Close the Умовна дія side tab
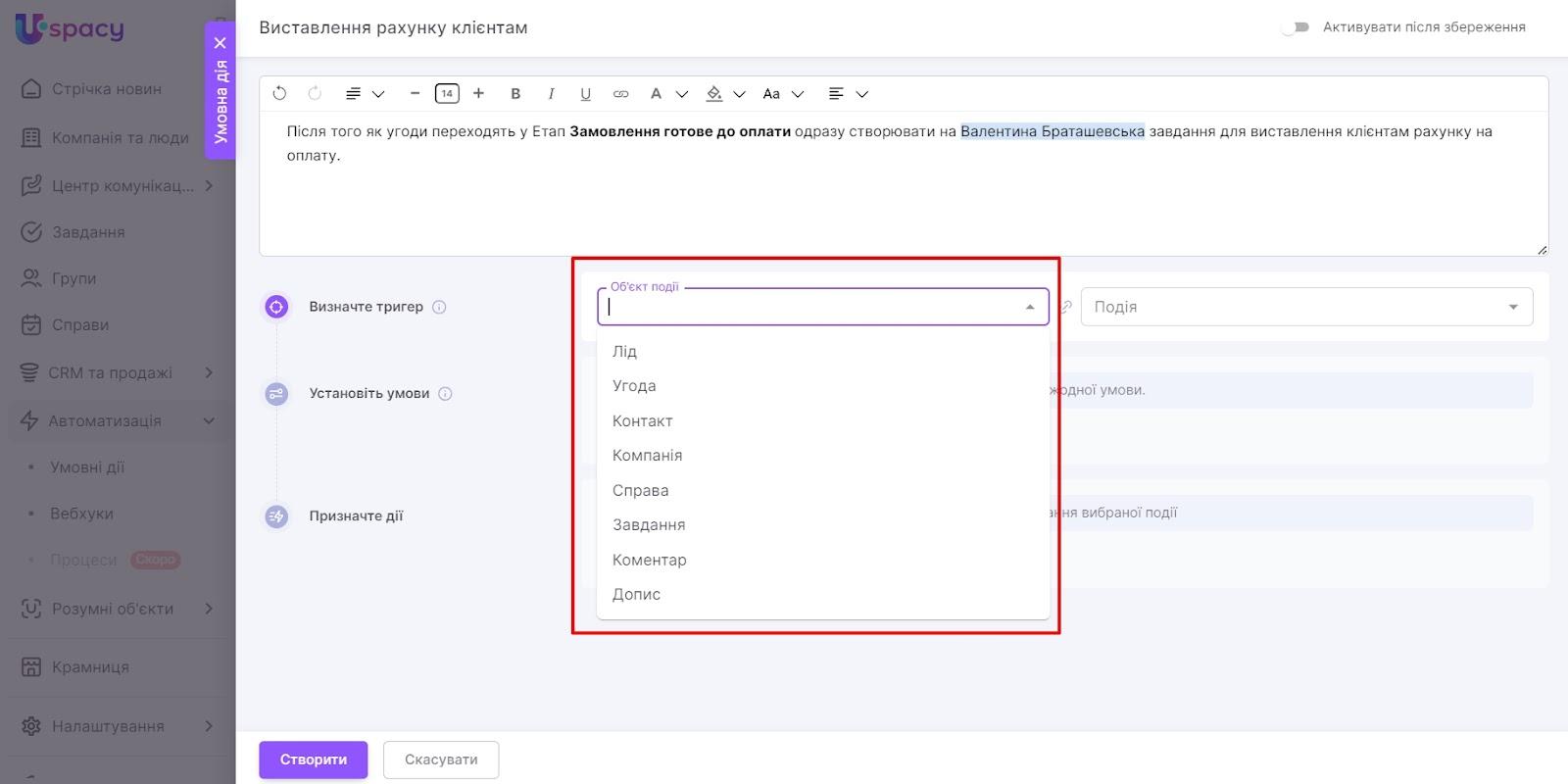Screen dimensions: 1568x784 tap(220, 43)
